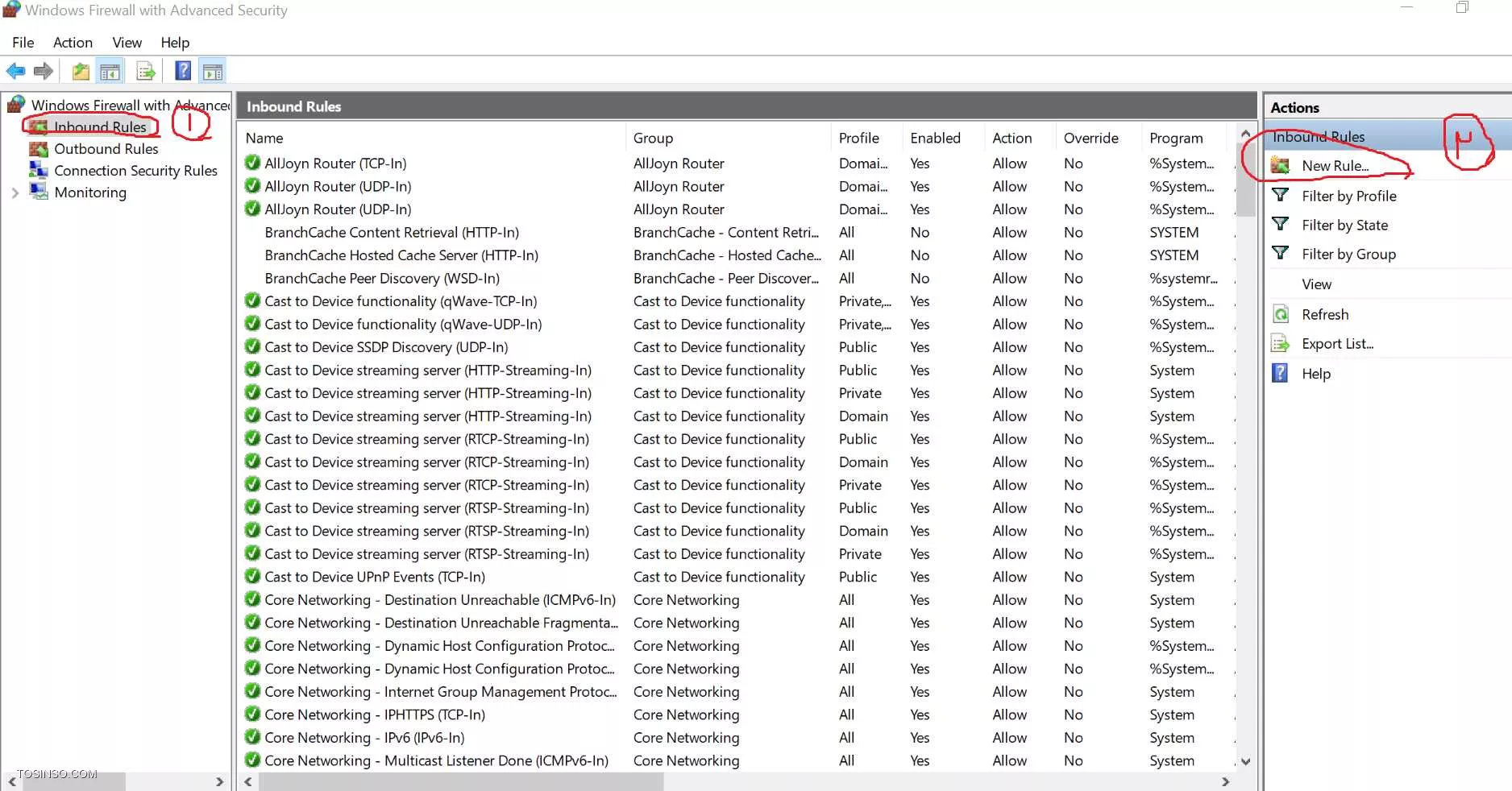1512x791 pixels.
Task: Click the Connection Security Rules icon
Action: click(39, 170)
